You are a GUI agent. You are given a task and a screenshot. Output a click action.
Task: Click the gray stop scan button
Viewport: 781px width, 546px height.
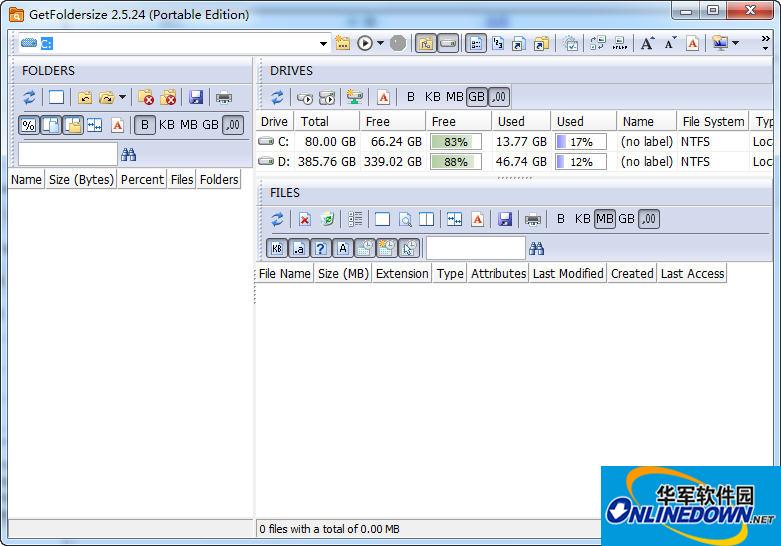[x=397, y=43]
